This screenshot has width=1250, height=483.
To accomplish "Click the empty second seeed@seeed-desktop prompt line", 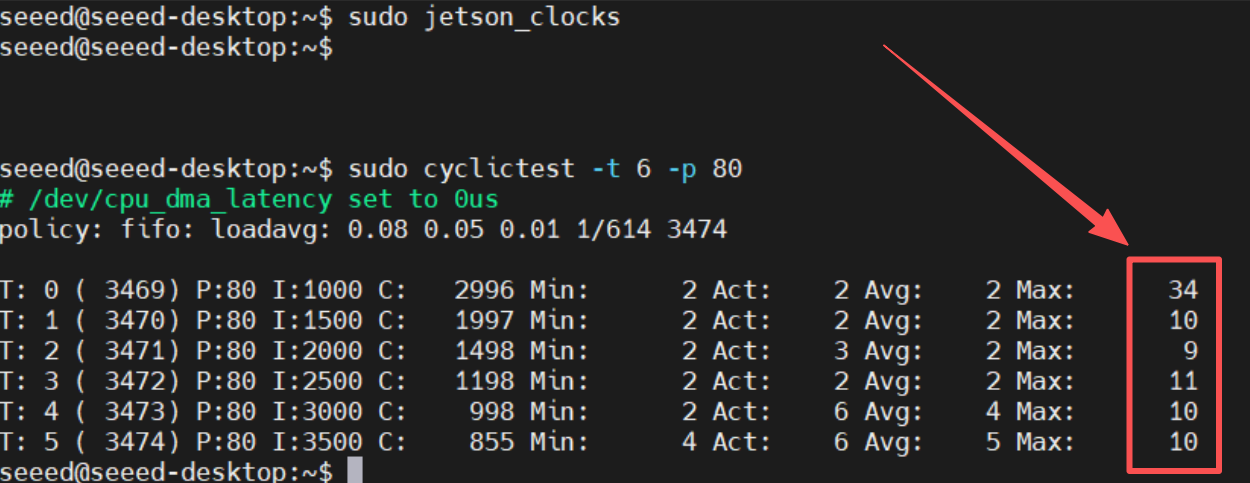I will [x=166, y=48].
